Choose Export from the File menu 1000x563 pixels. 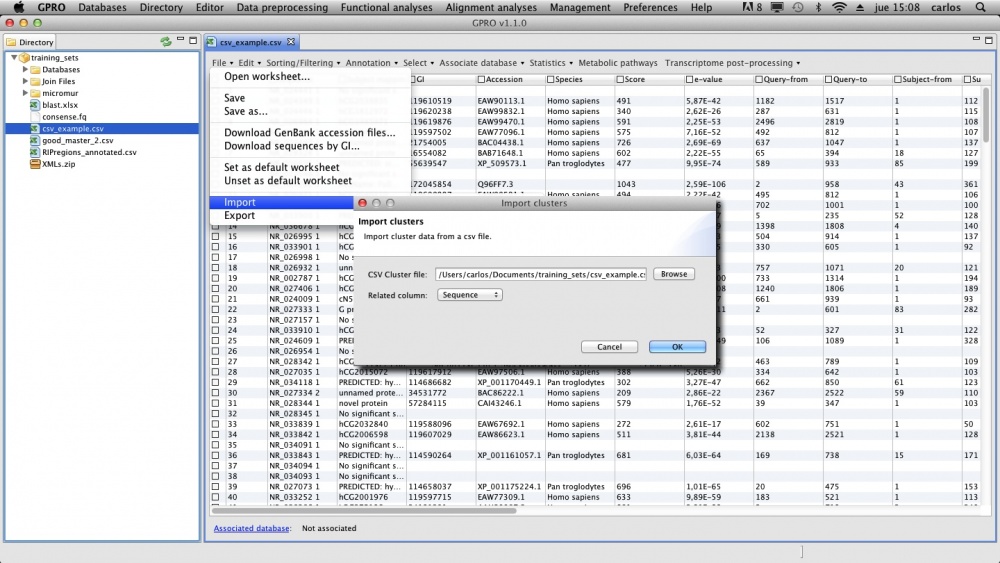point(240,215)
